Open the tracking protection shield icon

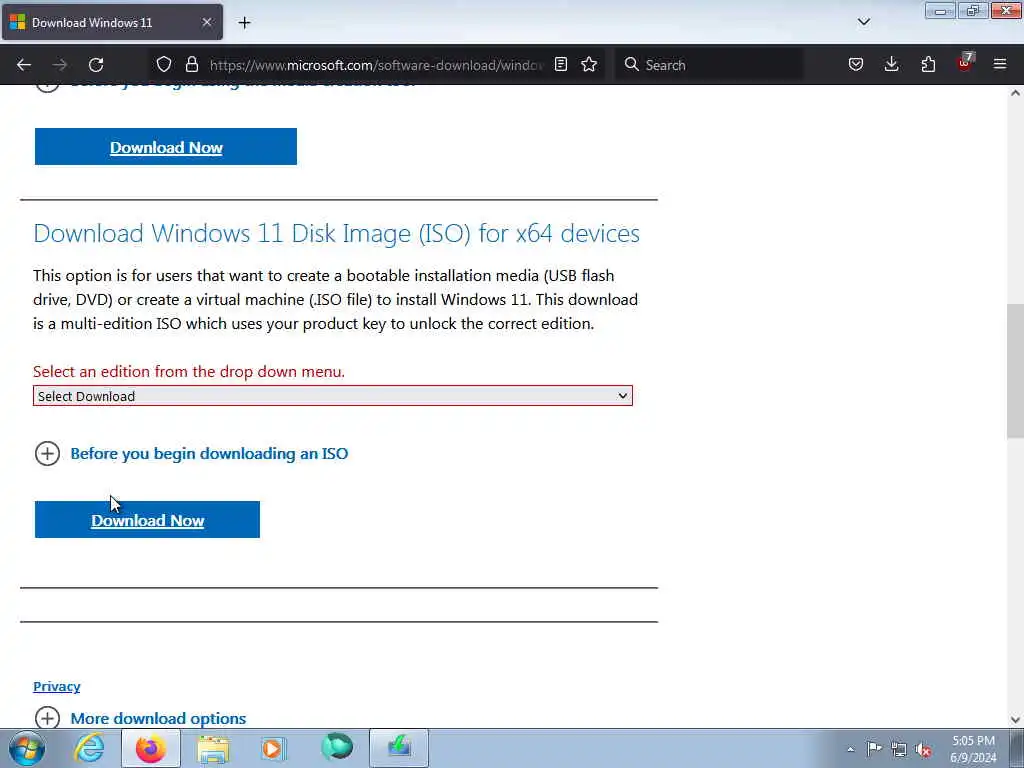point(164,64)
